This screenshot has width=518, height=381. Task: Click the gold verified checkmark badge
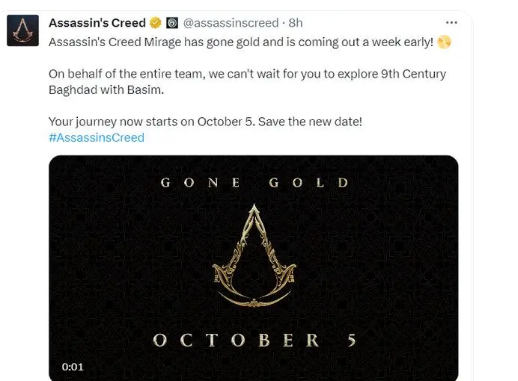point(155,23)
